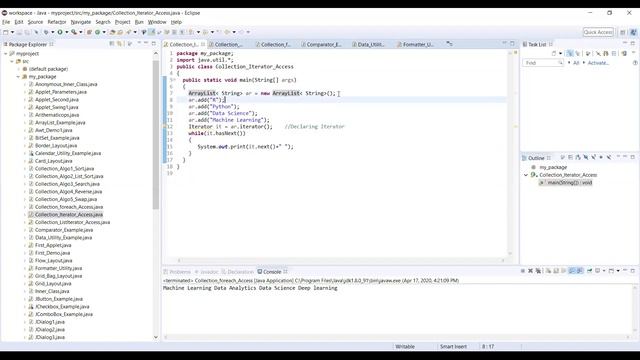Toggle Hide Static Members in Outline toolbar
This screenshot has width=640, height=360.
pos(593,158)
